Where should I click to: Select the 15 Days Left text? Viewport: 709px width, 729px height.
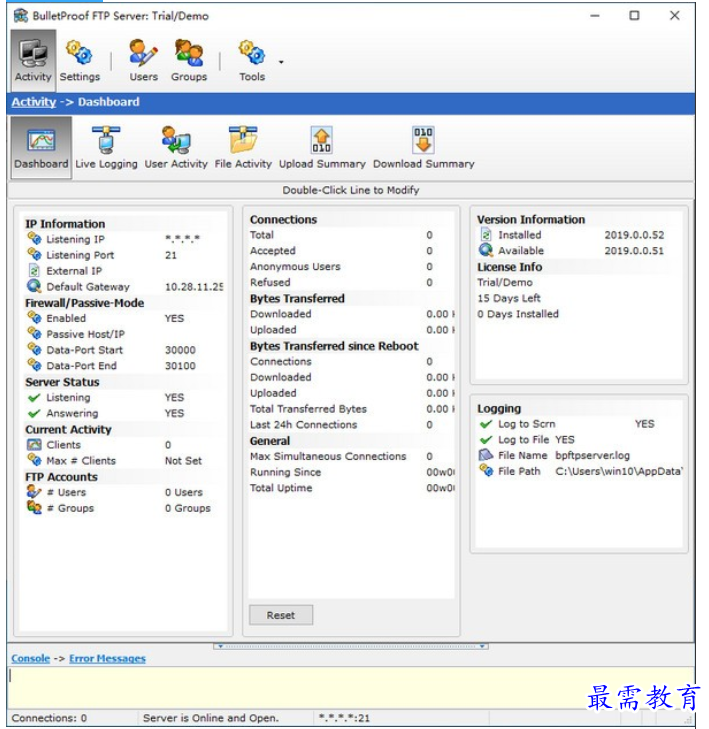point(509,298)
